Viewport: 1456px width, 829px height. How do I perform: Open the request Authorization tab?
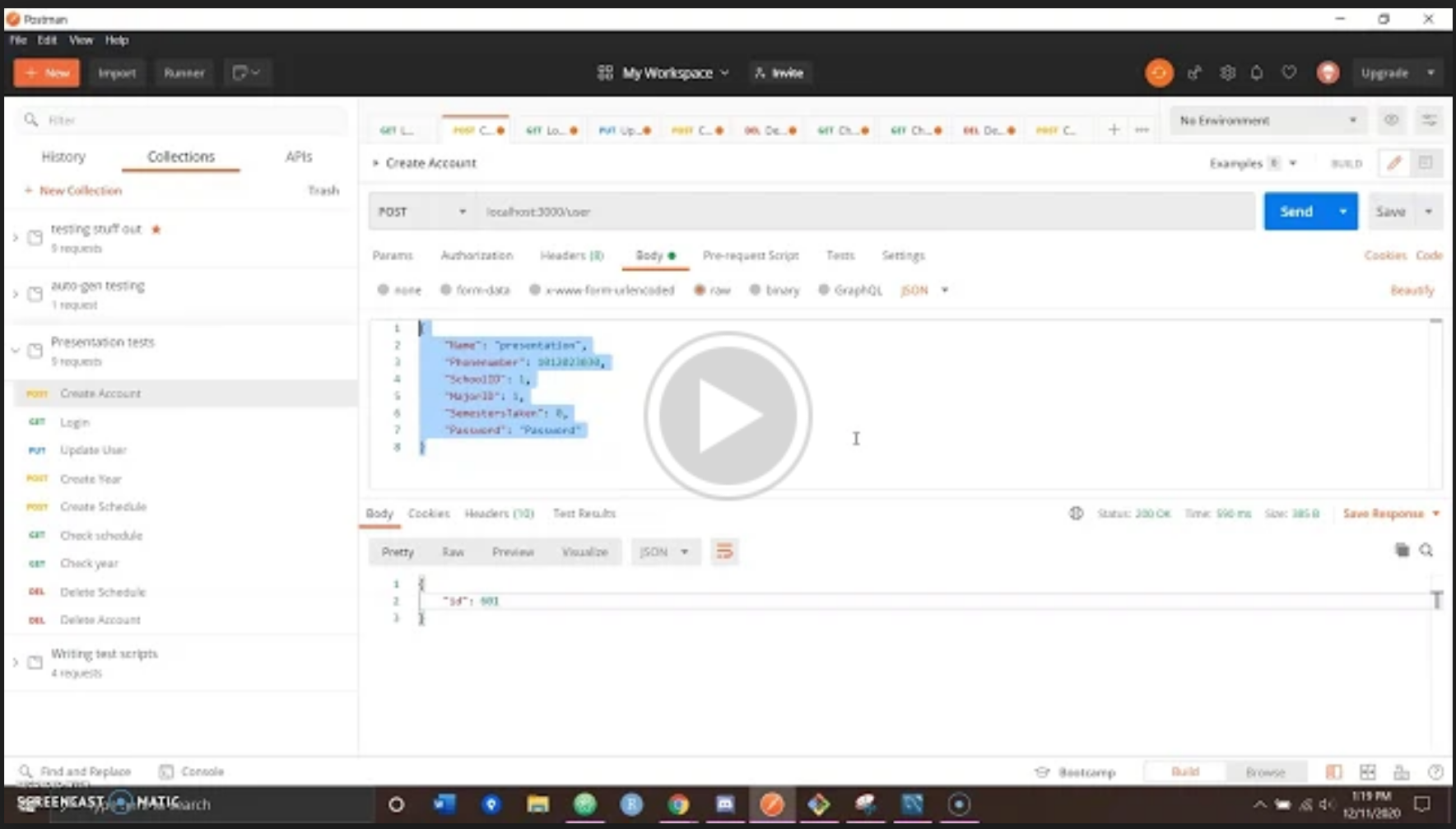tap(477, 255)
